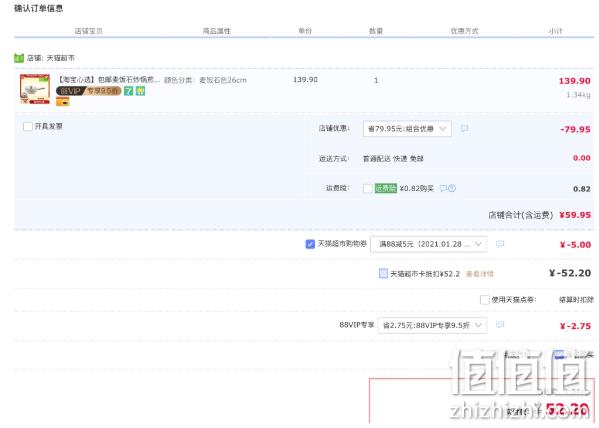The image size is (599, 428).
Task: Open the 查看详情 link for 超市卡
Action: pos(480,274)
